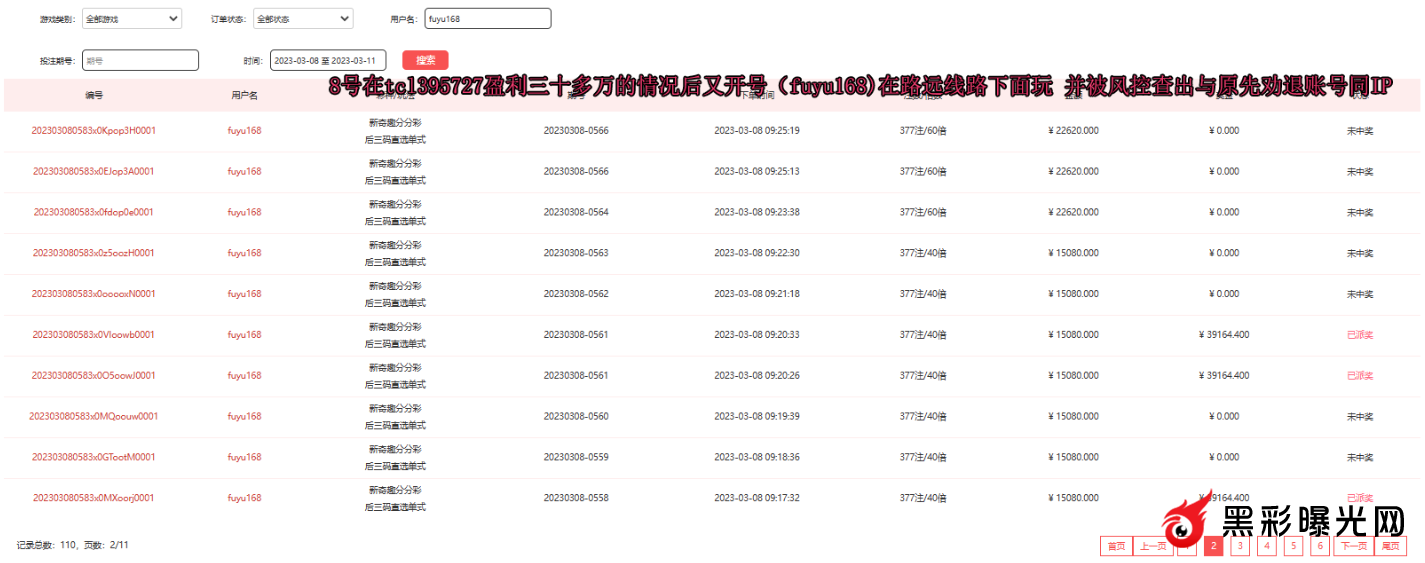Open order 202303080583x0MXoorj0001

(94, 498)
